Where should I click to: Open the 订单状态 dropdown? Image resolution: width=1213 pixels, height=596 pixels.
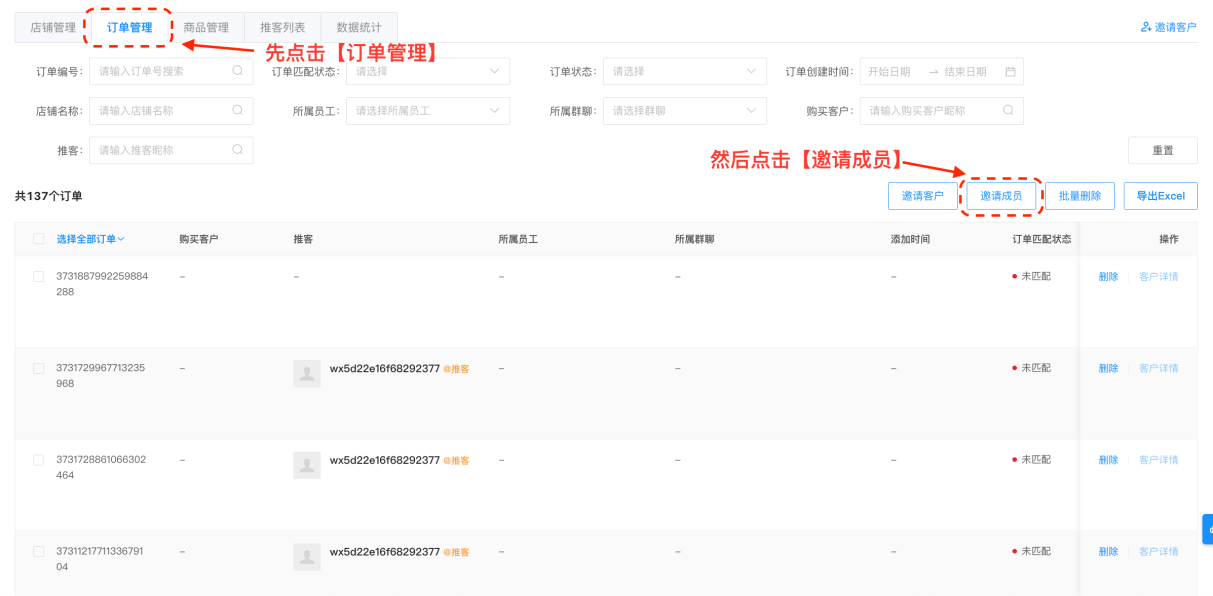(684, 71)
